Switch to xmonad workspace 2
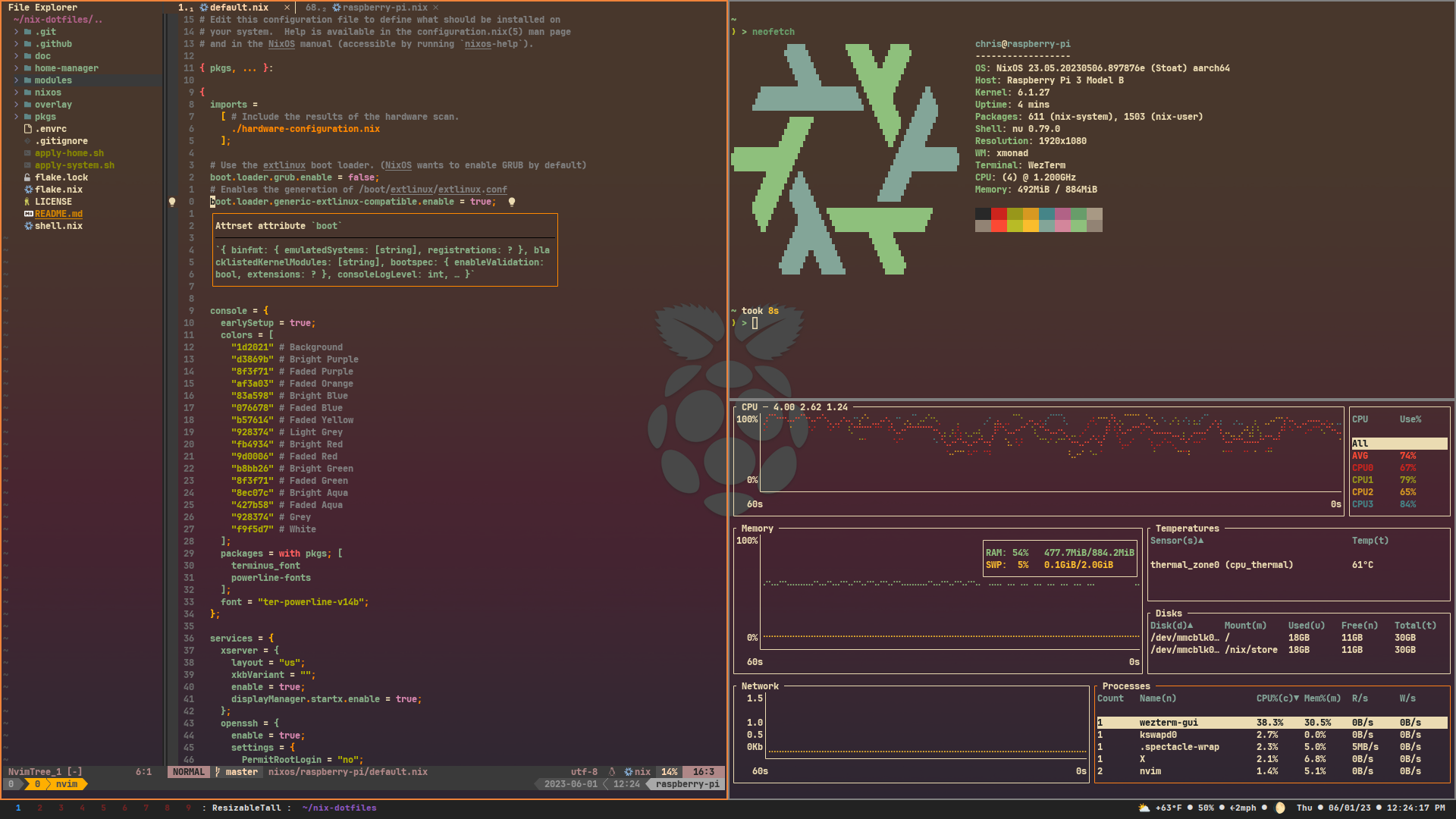 (x=39, y=808)
